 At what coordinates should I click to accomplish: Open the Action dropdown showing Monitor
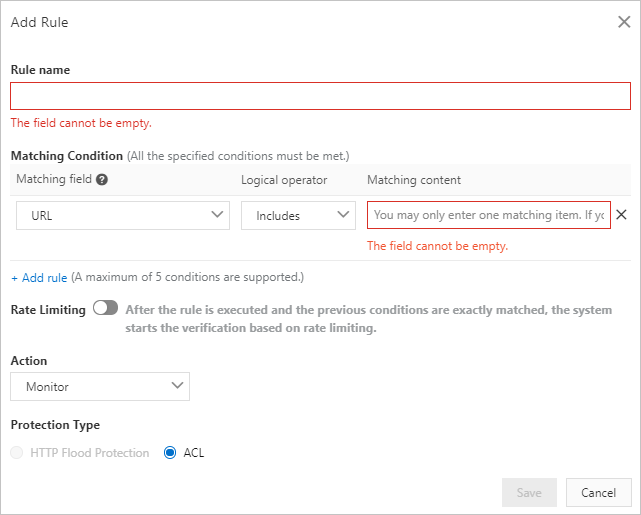pos(100,386)
